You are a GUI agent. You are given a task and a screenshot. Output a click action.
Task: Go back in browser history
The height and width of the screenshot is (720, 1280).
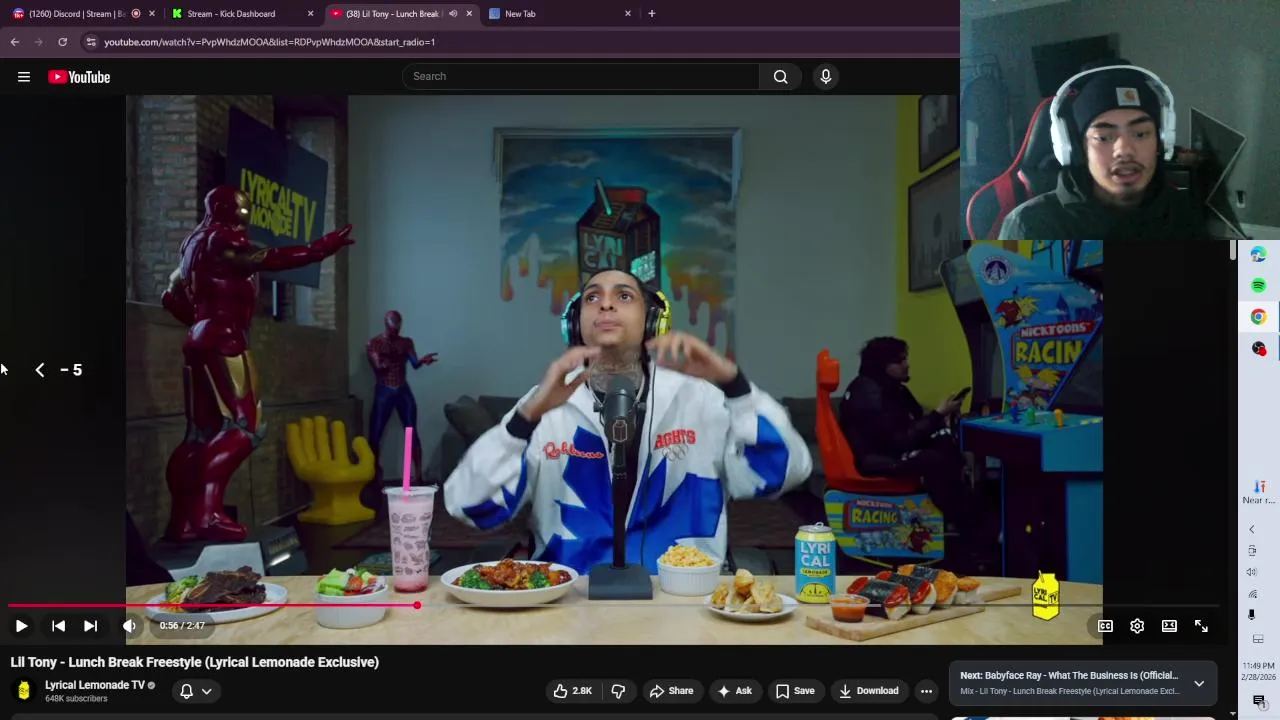tap(14, 42)
